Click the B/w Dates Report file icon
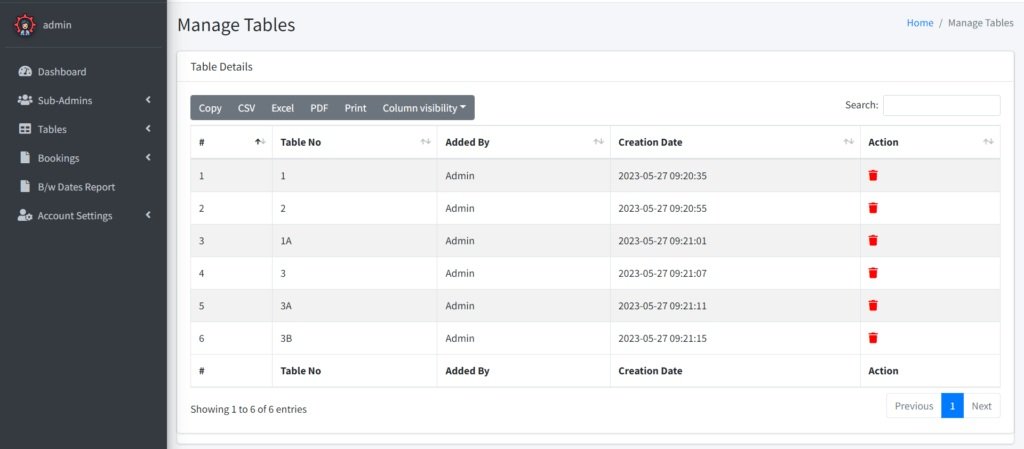Image resolution: width=1024 pixels, height=449 pixels. (x=26, y=187)
